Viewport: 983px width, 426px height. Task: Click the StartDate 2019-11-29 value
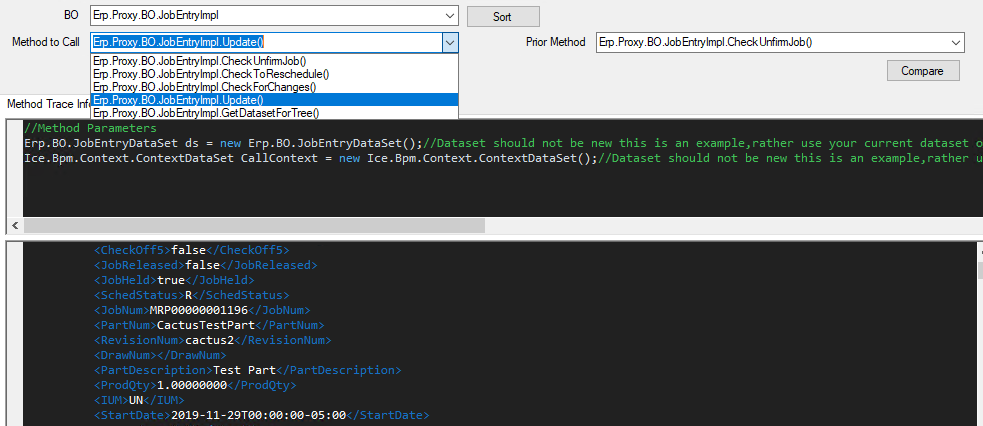pos(258,415)
